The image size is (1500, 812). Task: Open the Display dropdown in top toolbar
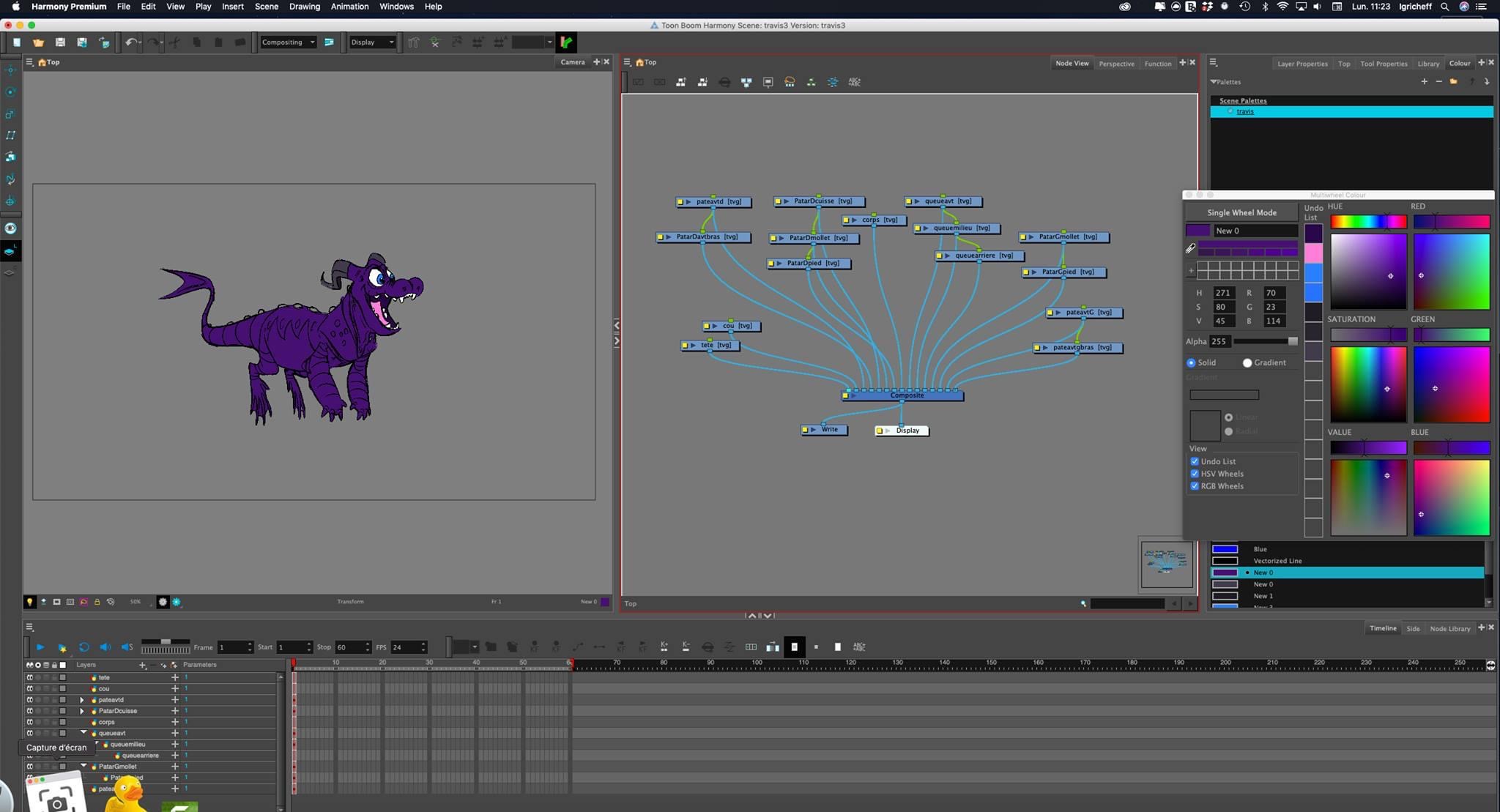click(x=372, y=42)
